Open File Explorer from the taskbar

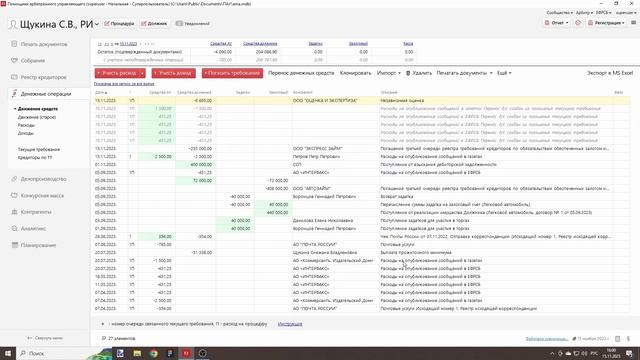point(137,353)
